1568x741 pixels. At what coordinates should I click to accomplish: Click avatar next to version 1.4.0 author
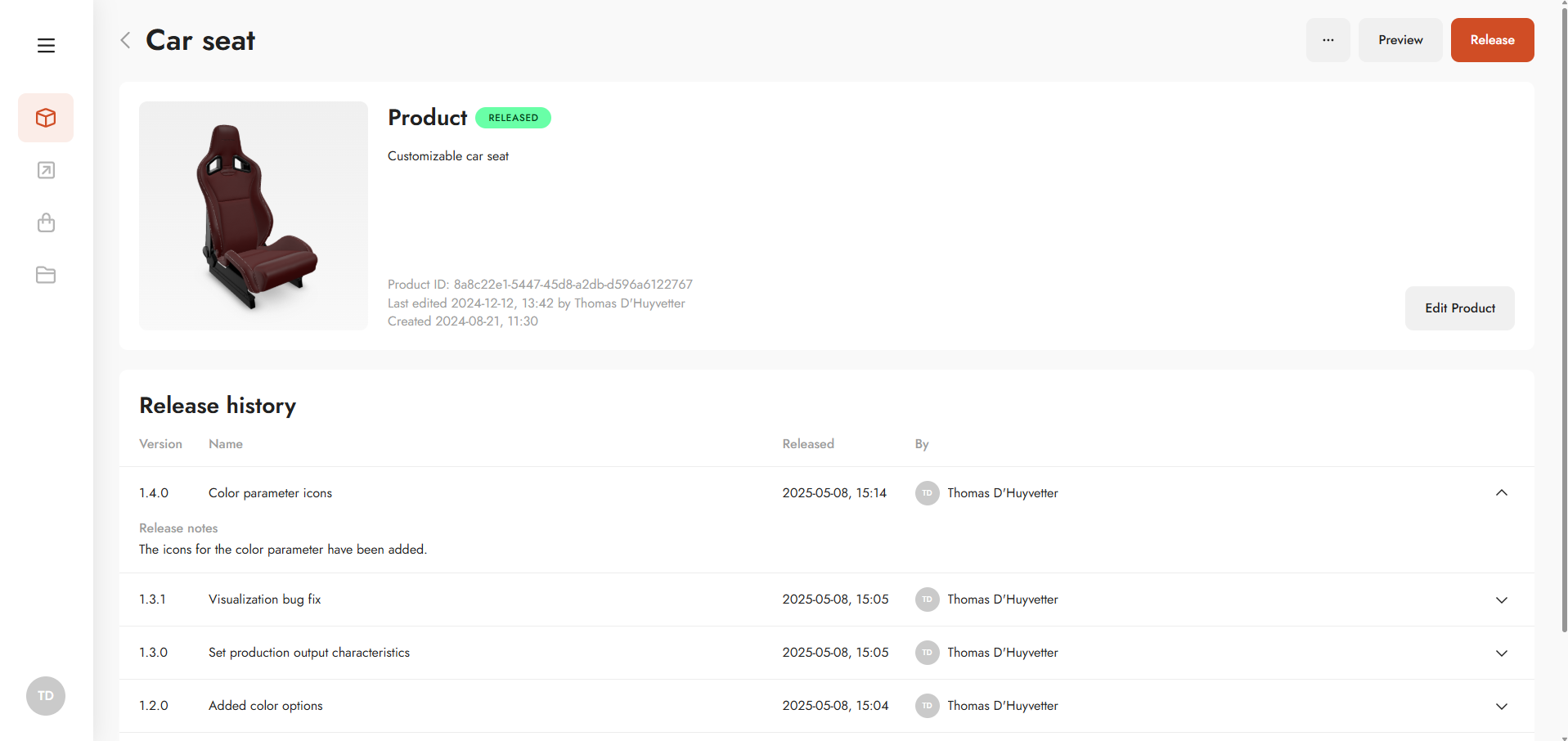coord(927,493)
